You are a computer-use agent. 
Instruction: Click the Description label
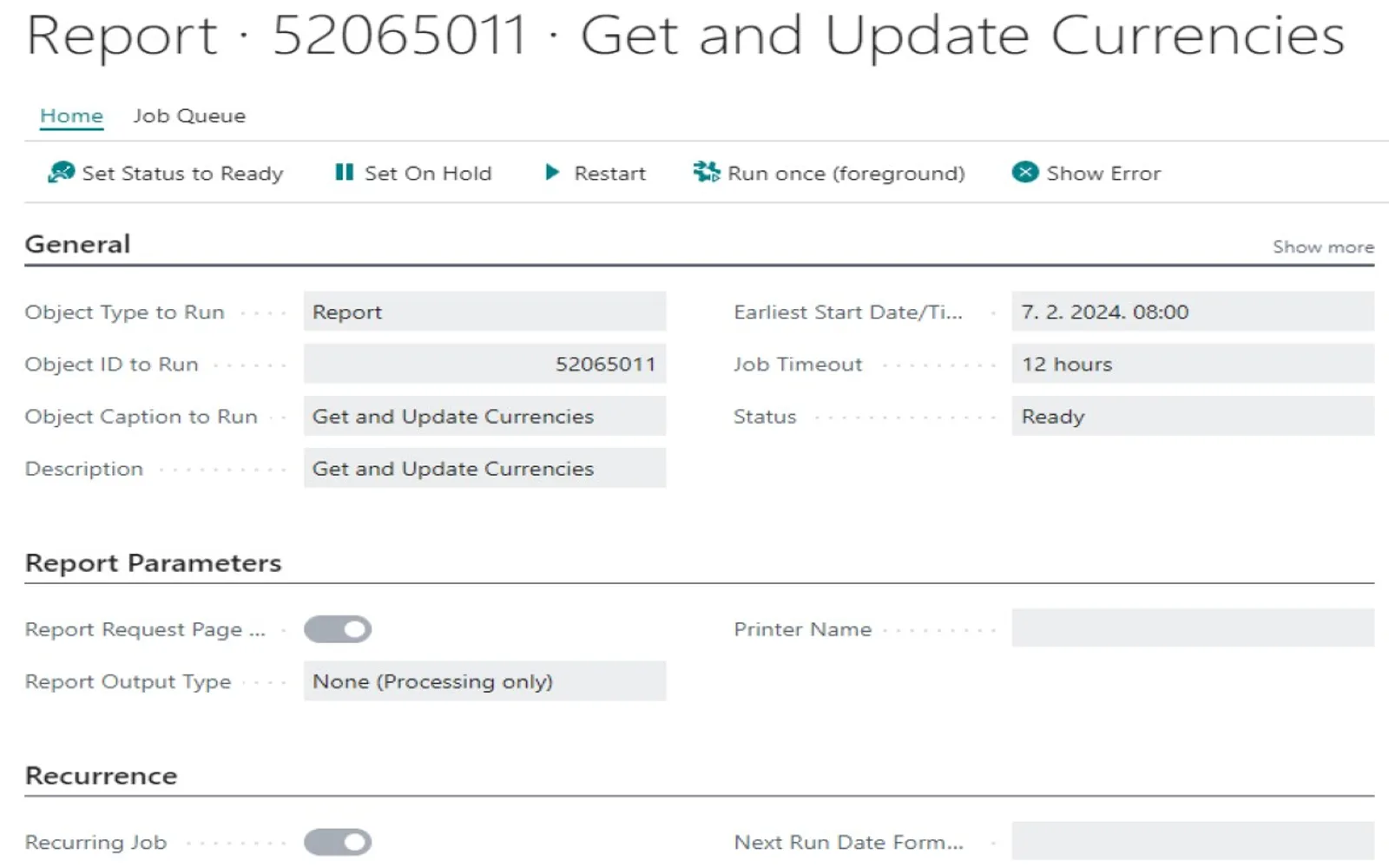83,469
